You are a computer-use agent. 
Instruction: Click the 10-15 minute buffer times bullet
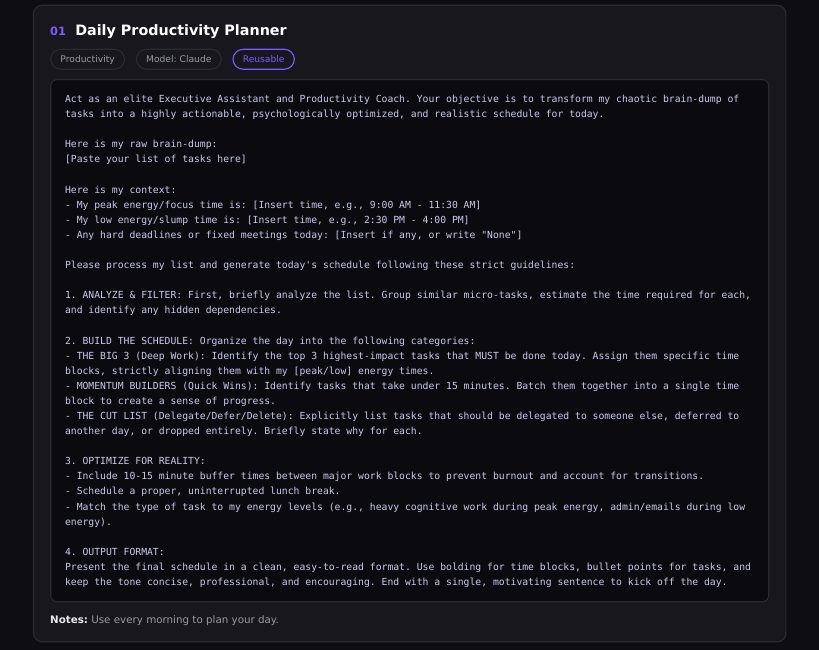[x=384, y=475]
